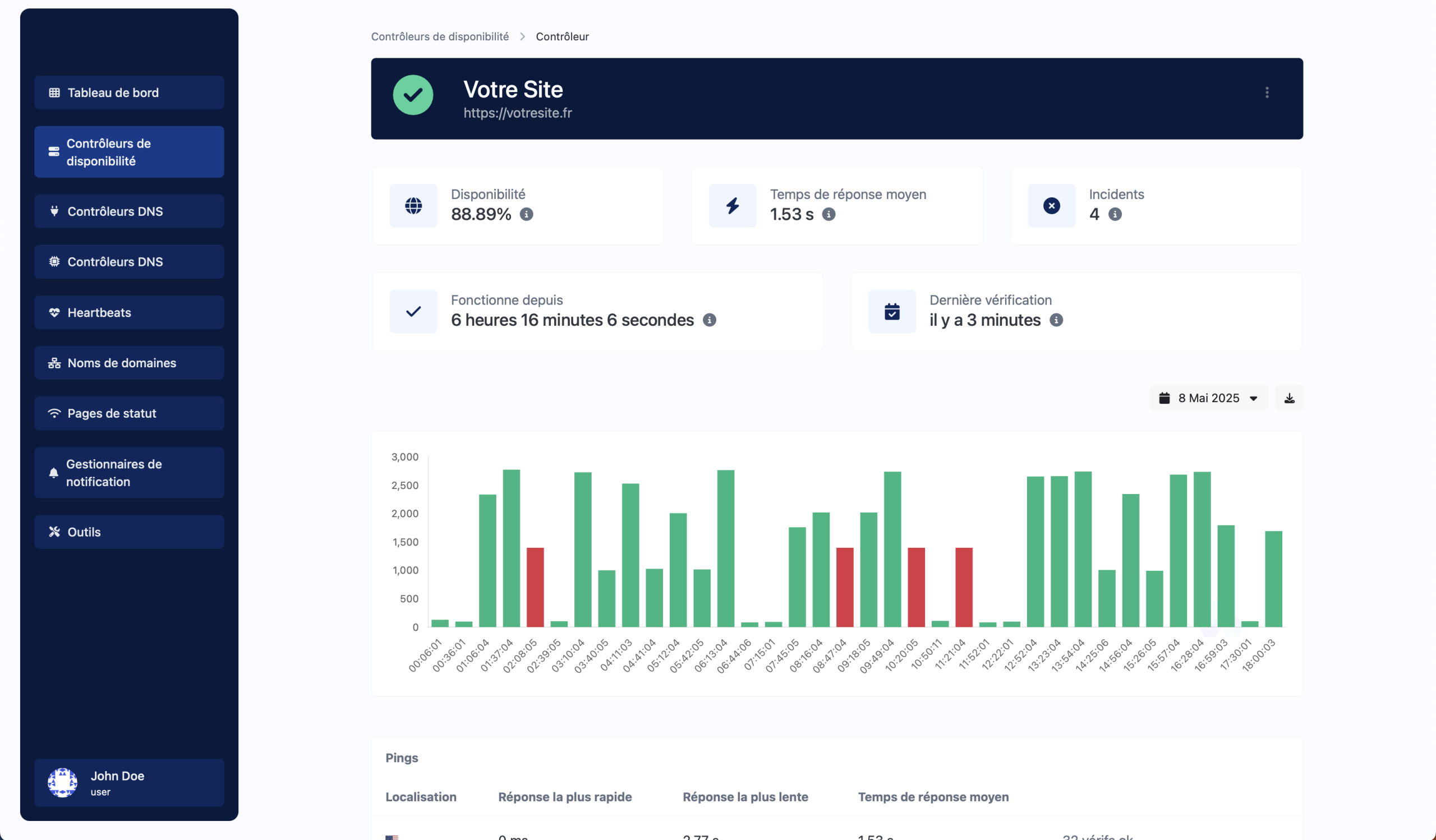Click the Contrôleurs DNS plug icon item
Screen dimensions: 1436x840
click(x=129, y=211)
